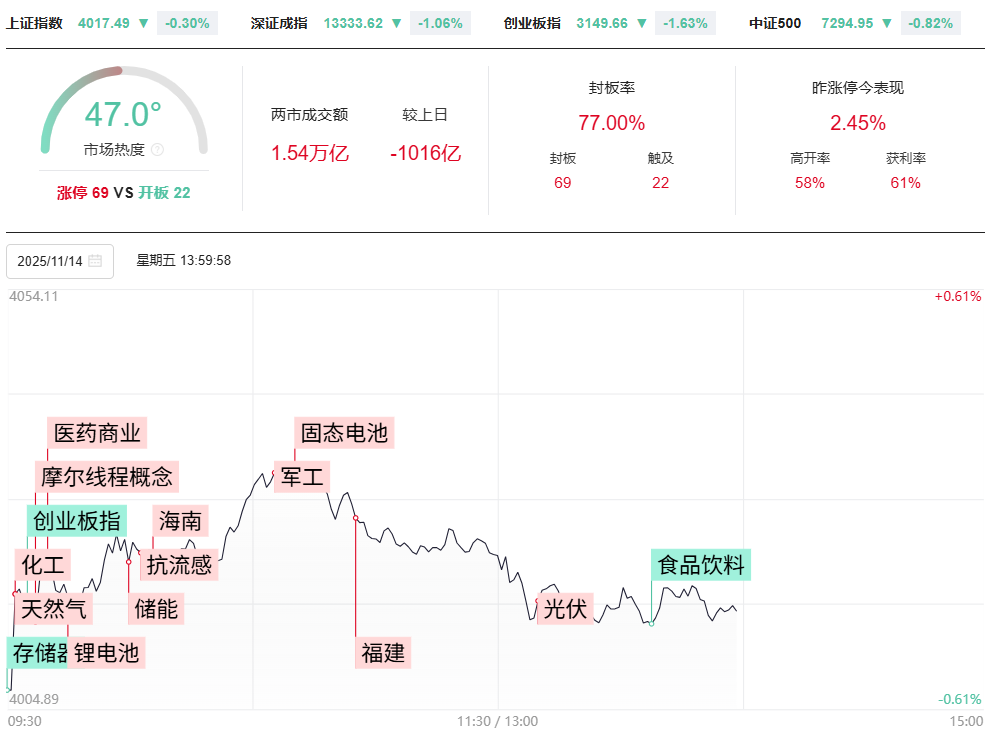Click the 福建 marker label
Viewport: 994px width, 739px height.
pos(383,654)
